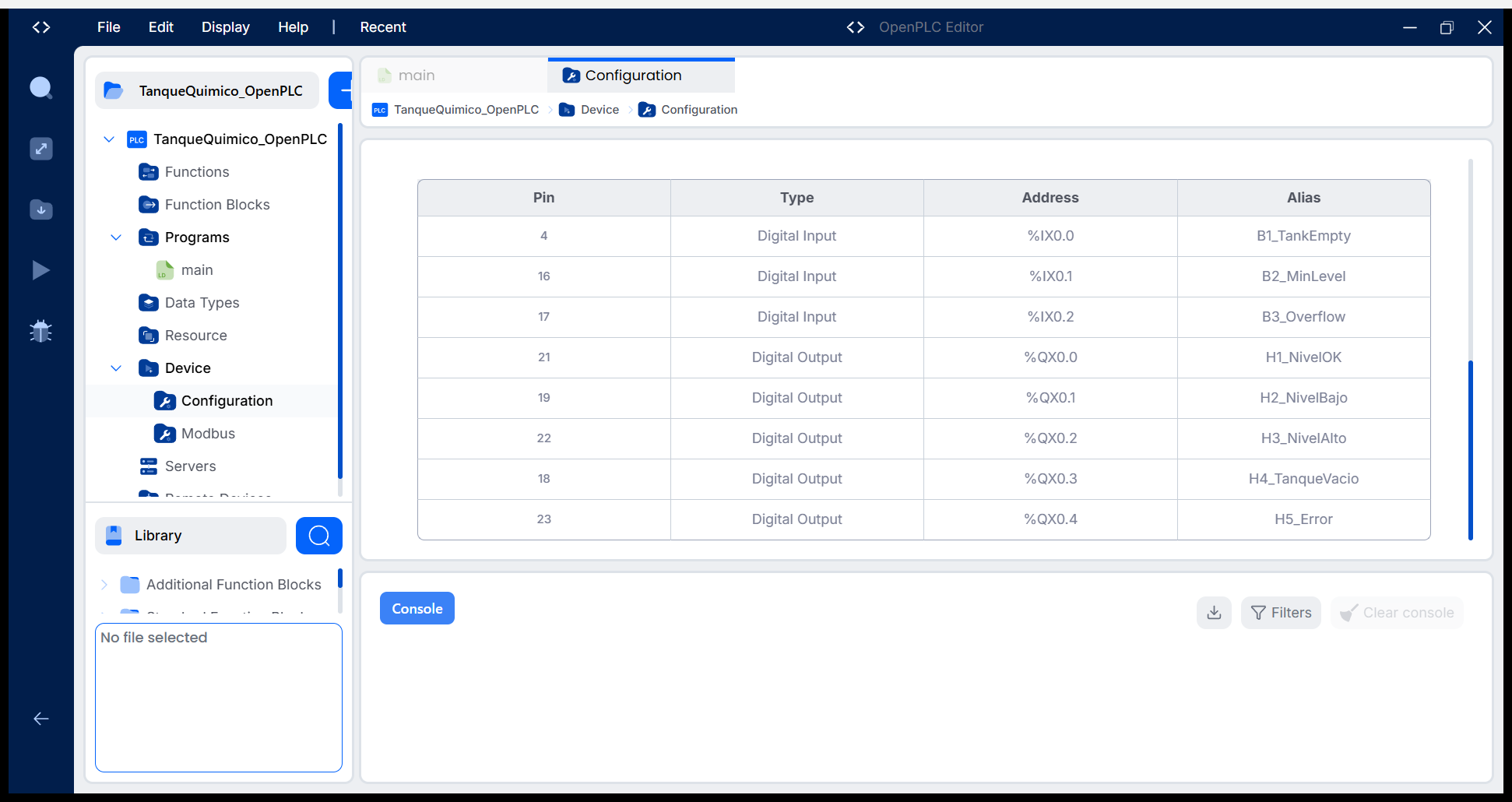Click the expand/zoom sidebar icon
This screenshot has height=802, width=1512.
[x=40, y=148]
